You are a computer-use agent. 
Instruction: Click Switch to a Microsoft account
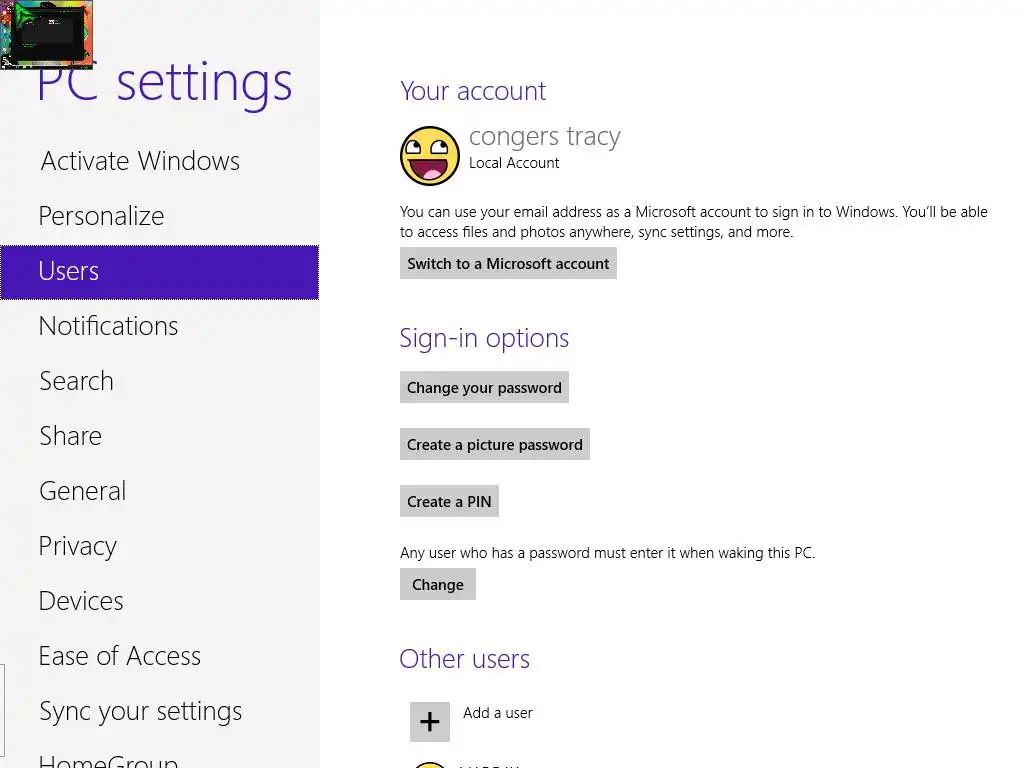[x=508, y=263]
